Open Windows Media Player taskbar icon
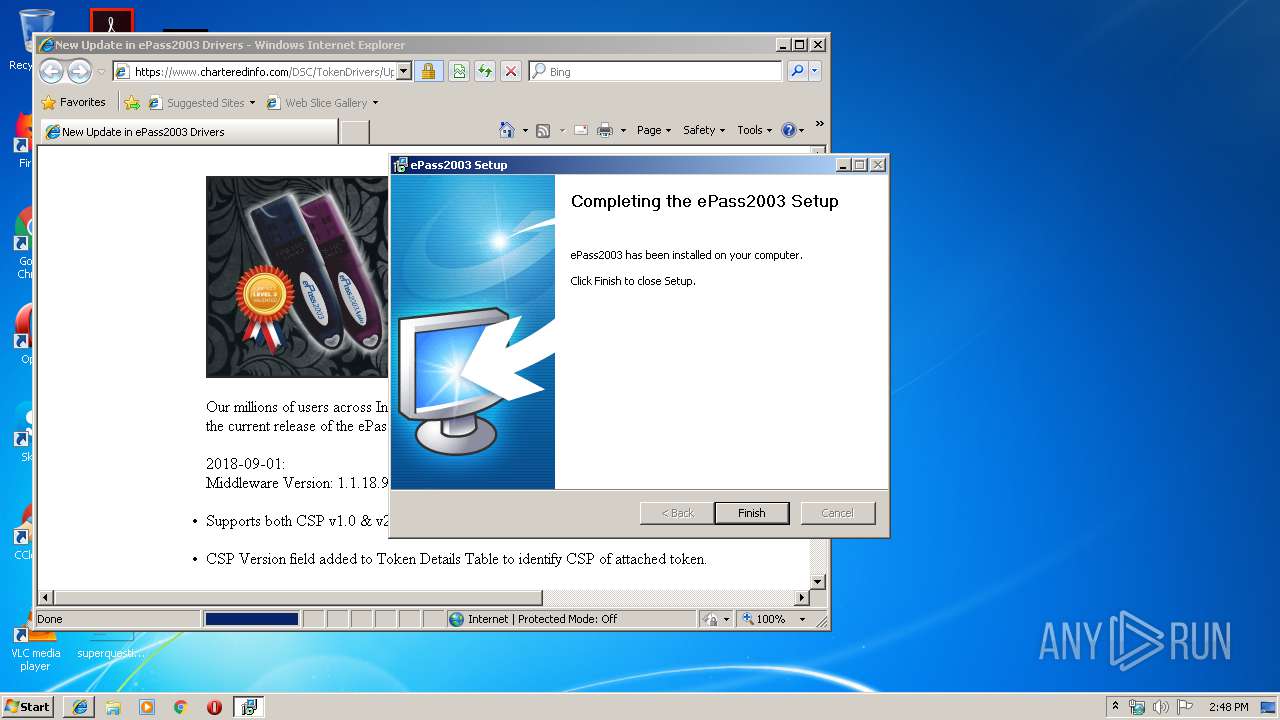 147,706
